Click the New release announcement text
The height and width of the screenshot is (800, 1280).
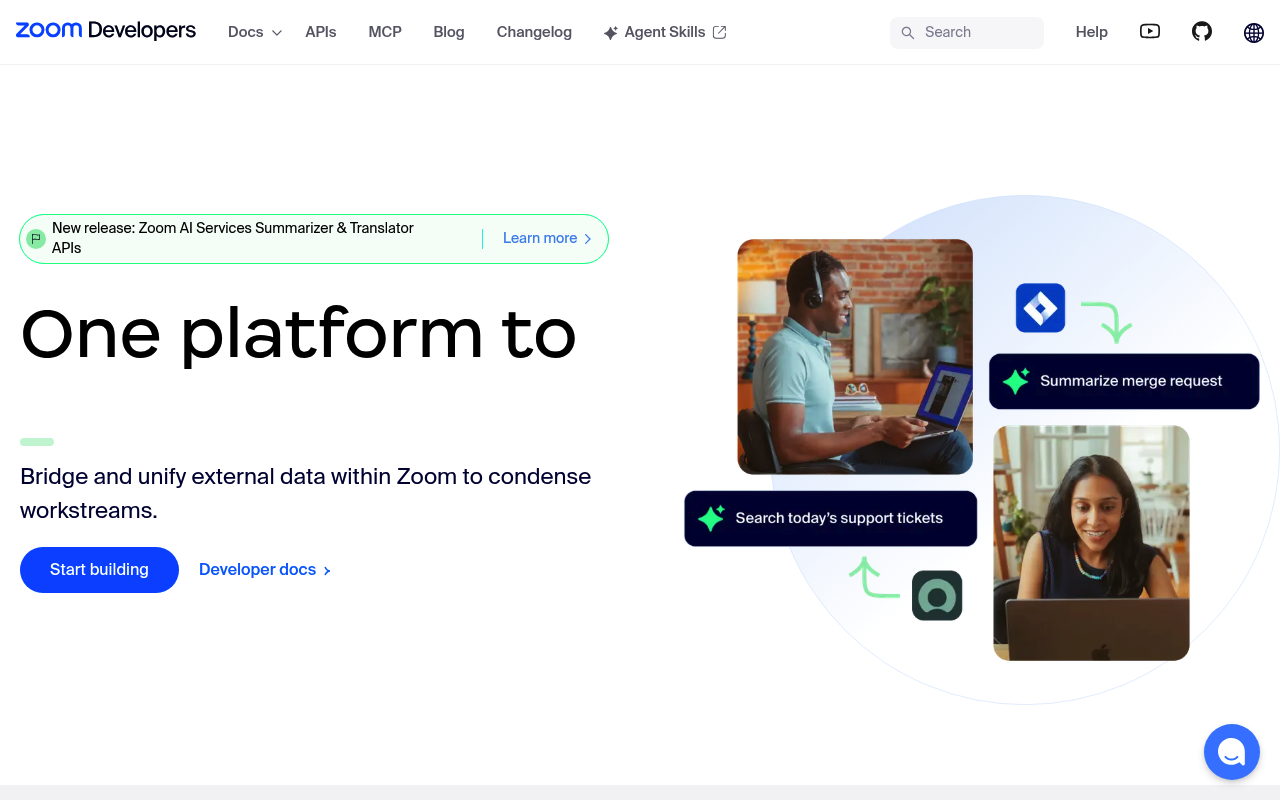point(233,238)
